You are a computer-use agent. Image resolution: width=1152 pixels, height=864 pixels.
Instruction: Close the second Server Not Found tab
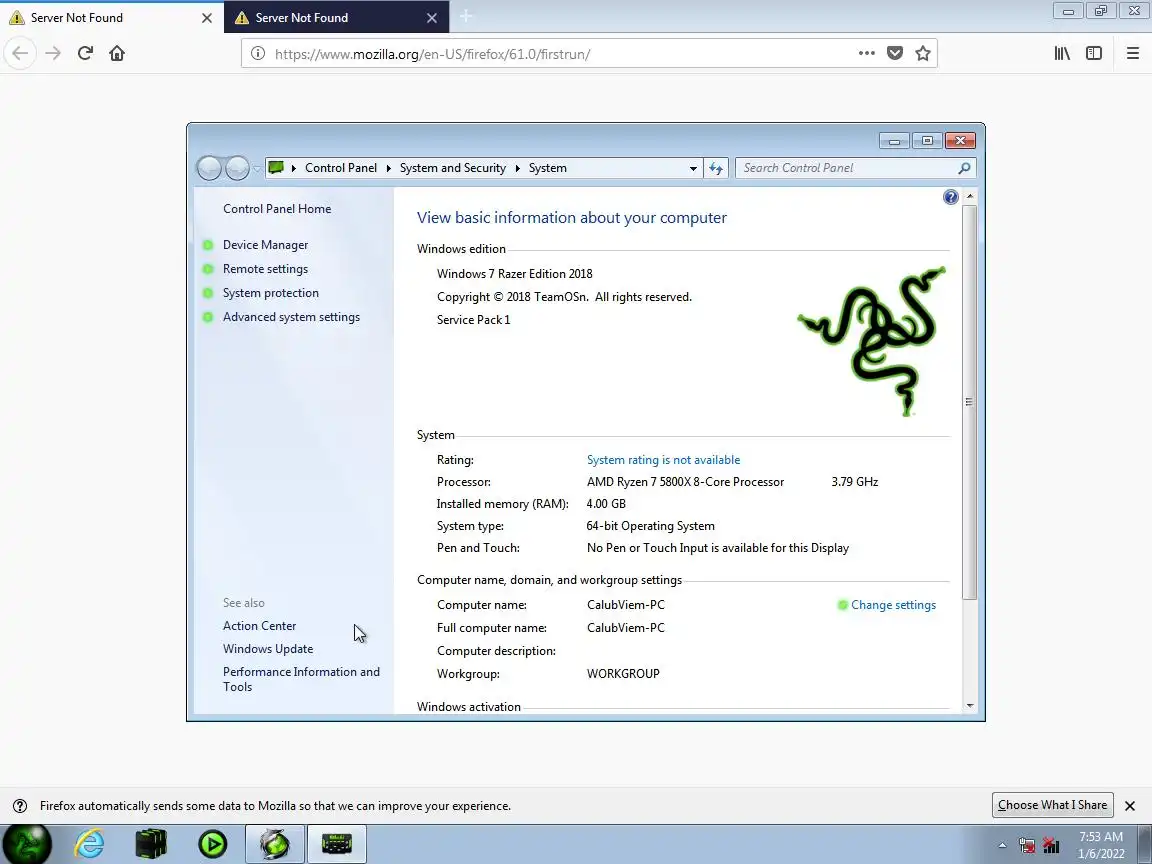(432, 18)
